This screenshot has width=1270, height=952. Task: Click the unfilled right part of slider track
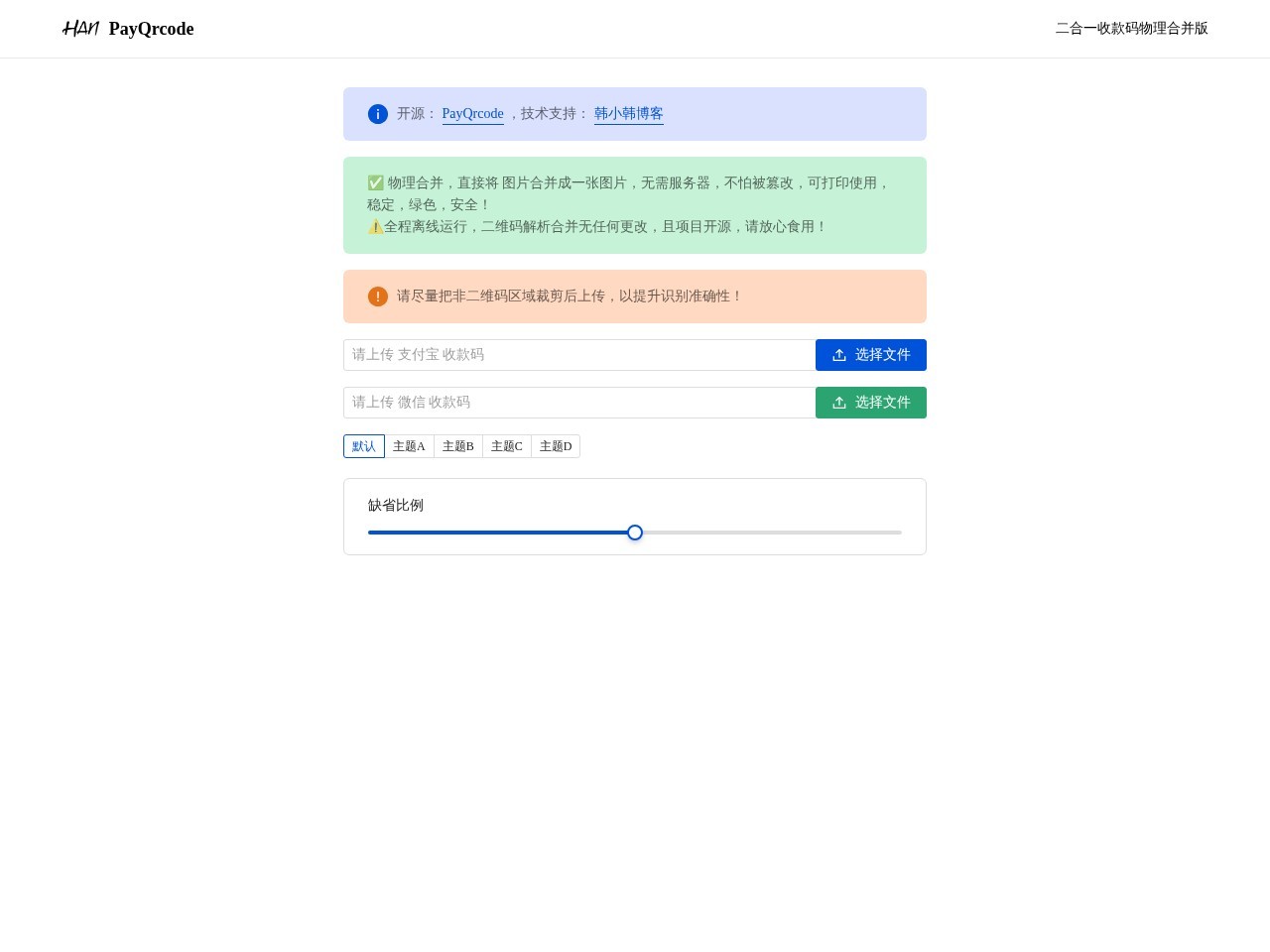click(774, 533)
